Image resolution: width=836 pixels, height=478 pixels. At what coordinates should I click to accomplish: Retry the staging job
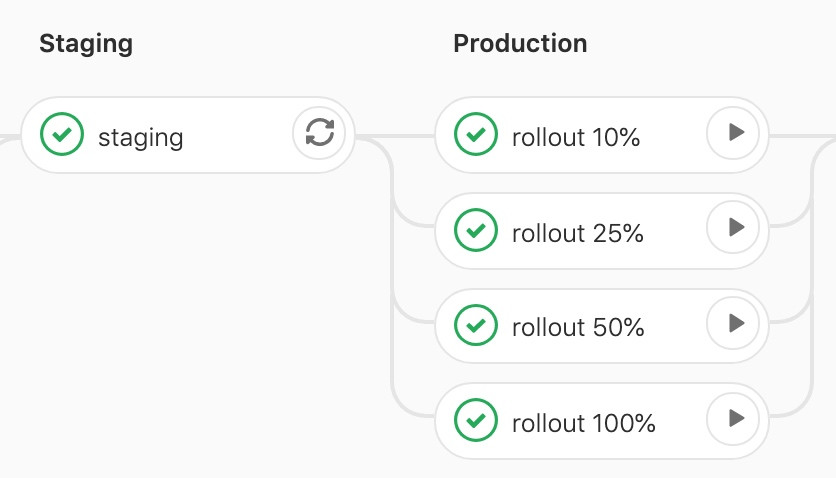click(x=319, y=133)
